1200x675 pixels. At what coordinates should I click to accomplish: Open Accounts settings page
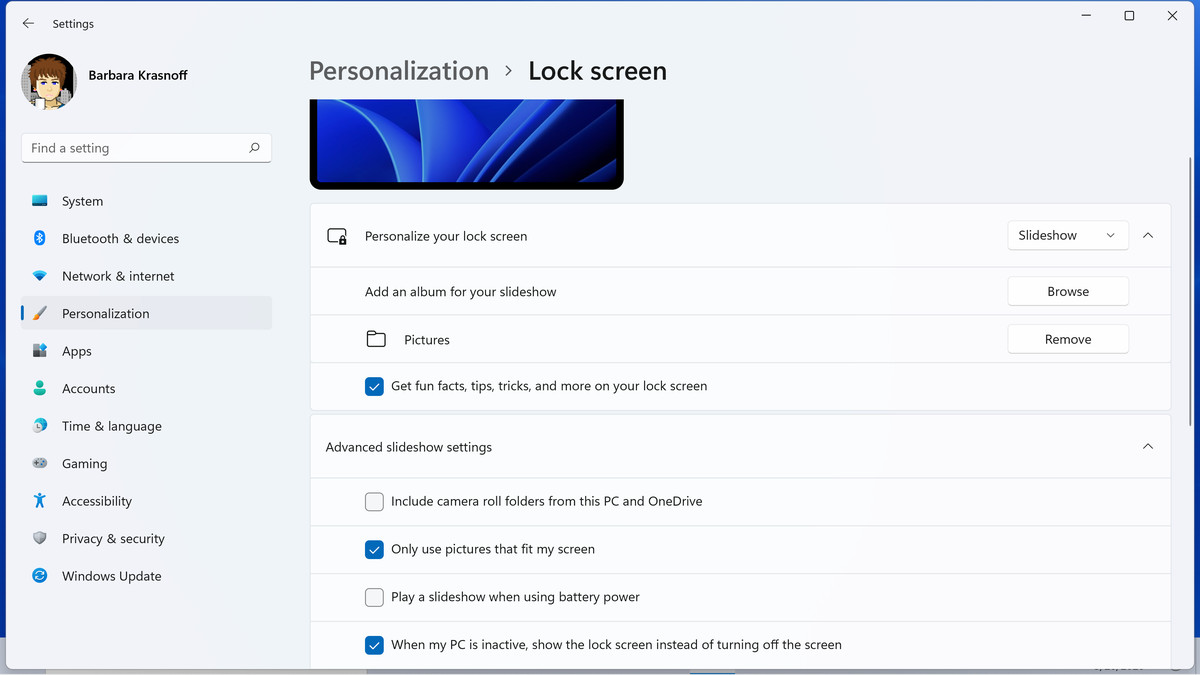pos(146,388)
